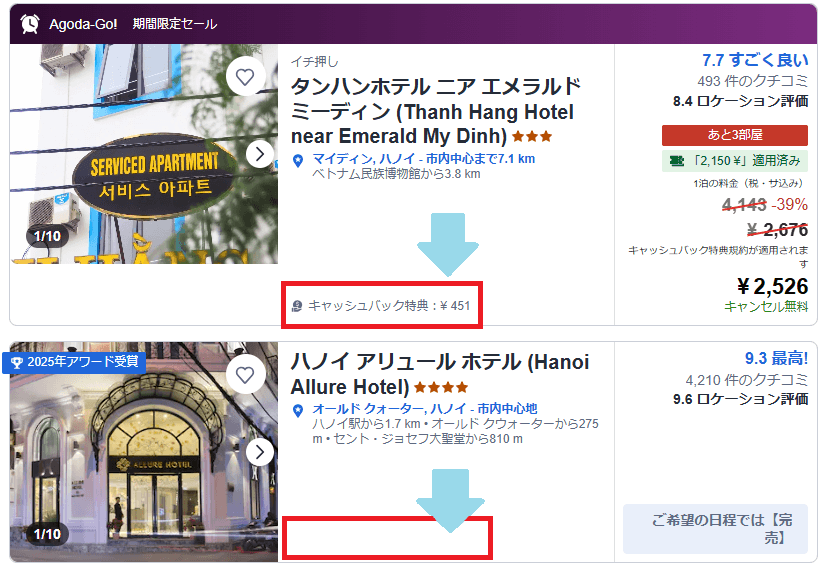
Task: Click the 9.3 最高! rating
Action: tap(776, 358)
